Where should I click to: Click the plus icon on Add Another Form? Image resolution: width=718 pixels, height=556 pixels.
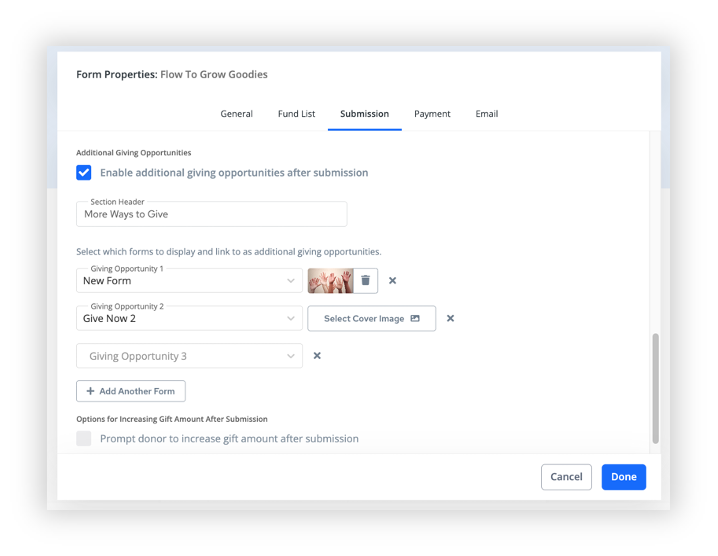(90, 391)
